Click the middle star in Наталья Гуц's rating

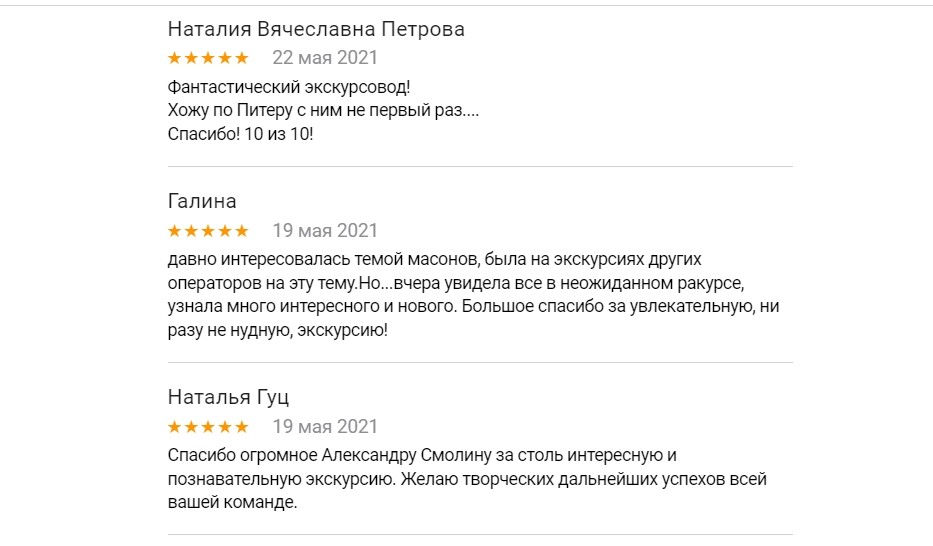[208, 427]
